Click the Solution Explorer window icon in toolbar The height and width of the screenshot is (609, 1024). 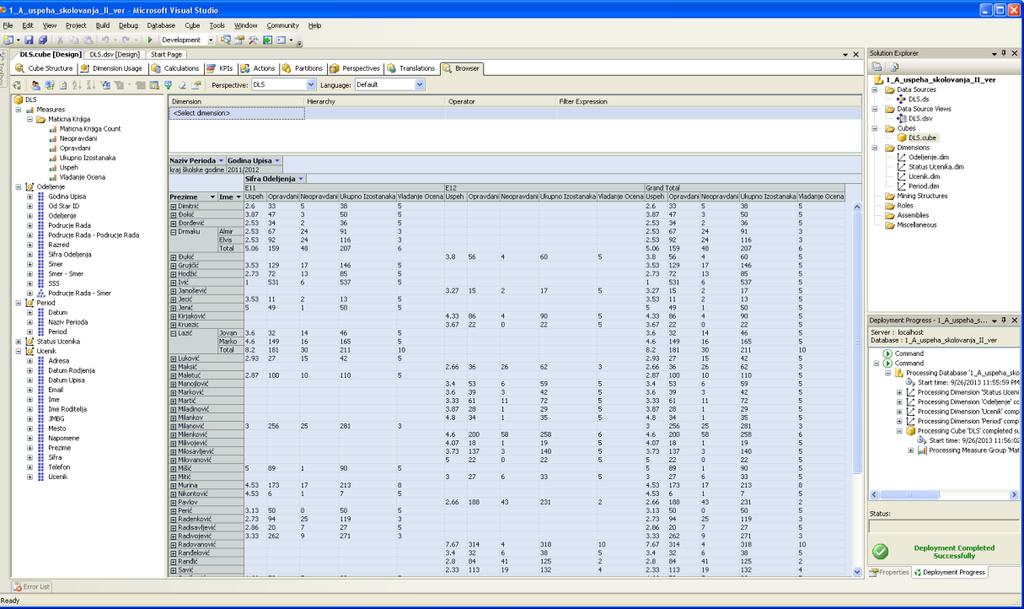225,40
